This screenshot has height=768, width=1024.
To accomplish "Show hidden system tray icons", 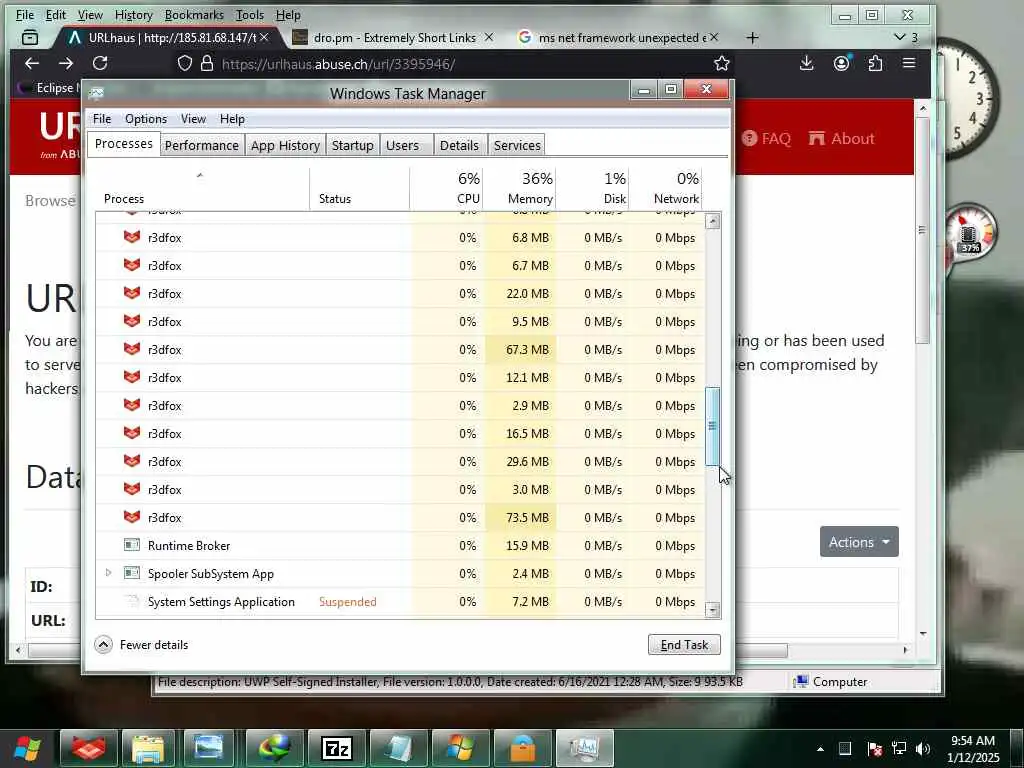I will 820,749.
